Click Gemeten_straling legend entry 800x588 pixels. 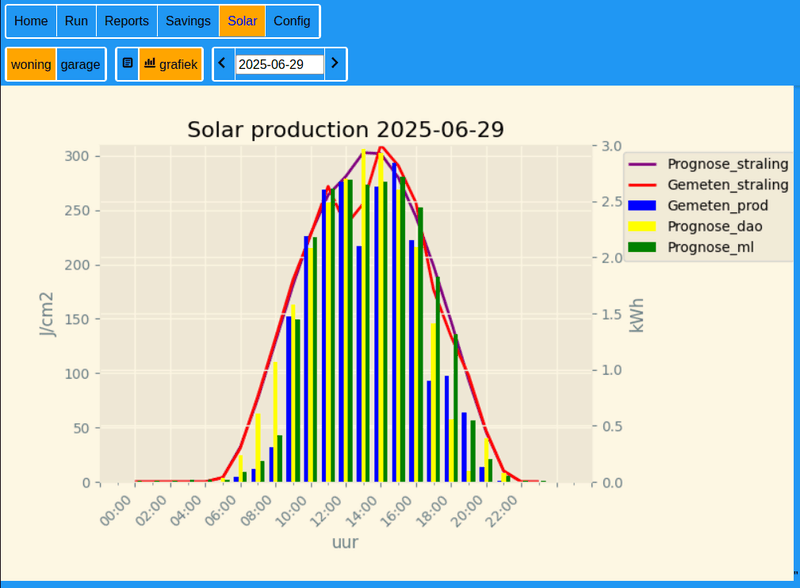[x=708, y=185]
